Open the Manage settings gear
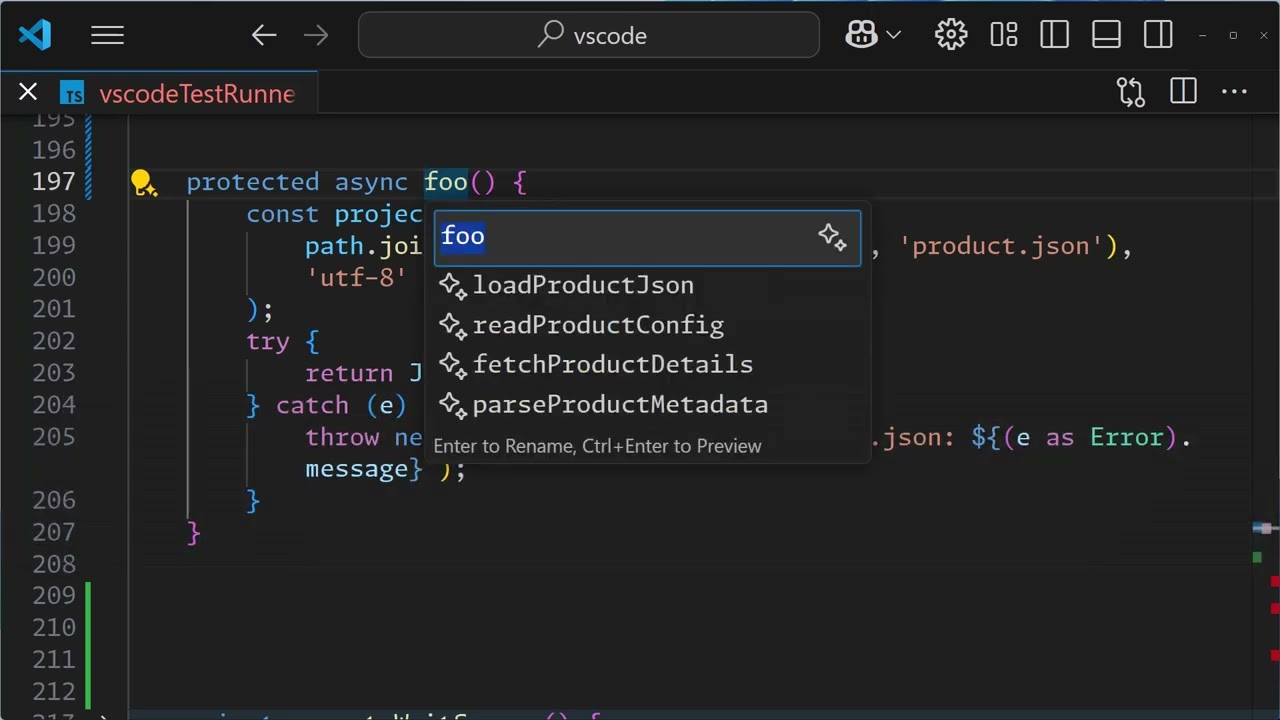 click(950, 35)
